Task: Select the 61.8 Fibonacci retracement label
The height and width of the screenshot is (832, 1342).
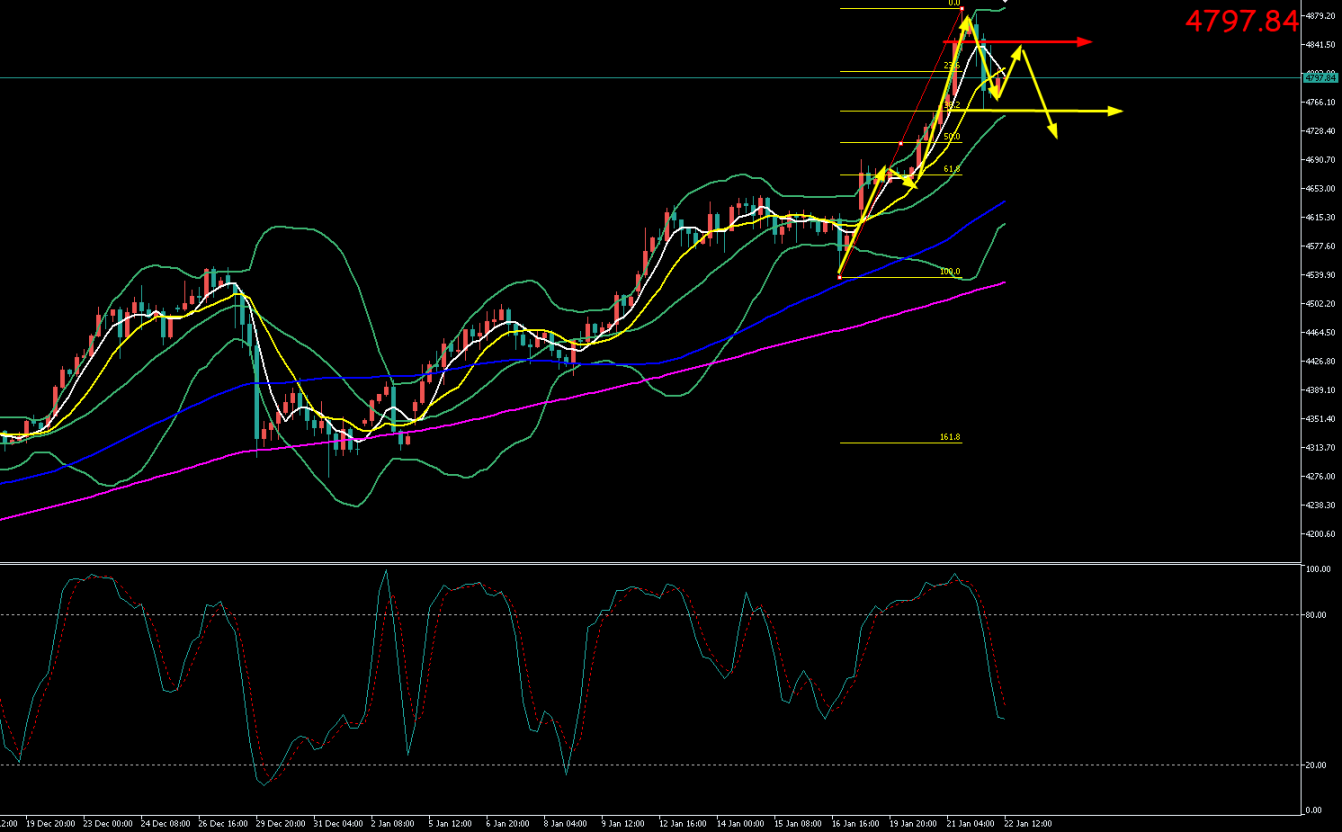Action: tap(952, 170)
